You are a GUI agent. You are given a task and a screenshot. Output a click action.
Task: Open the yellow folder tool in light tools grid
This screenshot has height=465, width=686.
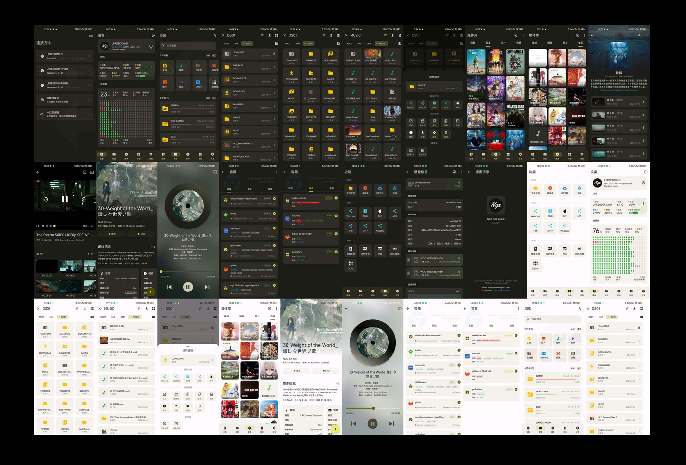[536, 190]
